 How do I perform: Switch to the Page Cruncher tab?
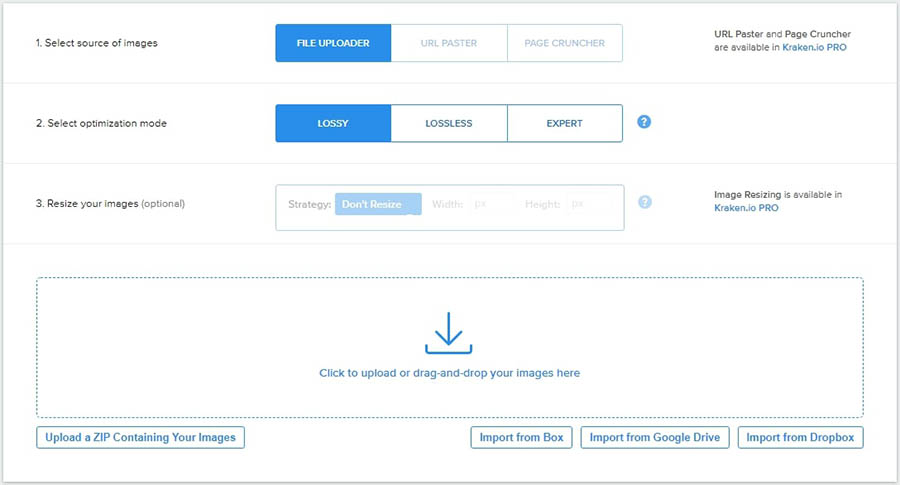[564, 43]
